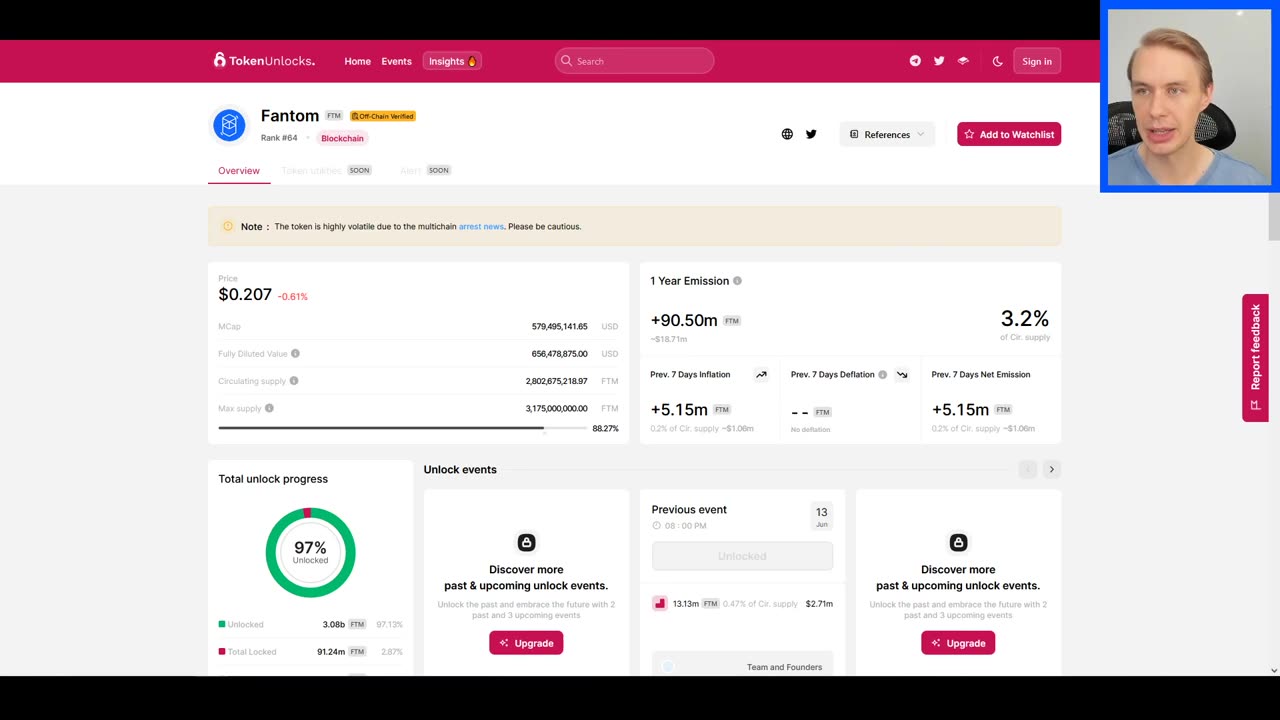1280x720 pixels.
Task: Click the clock icon near 08:00 PM
Action: tap(656, 525)
